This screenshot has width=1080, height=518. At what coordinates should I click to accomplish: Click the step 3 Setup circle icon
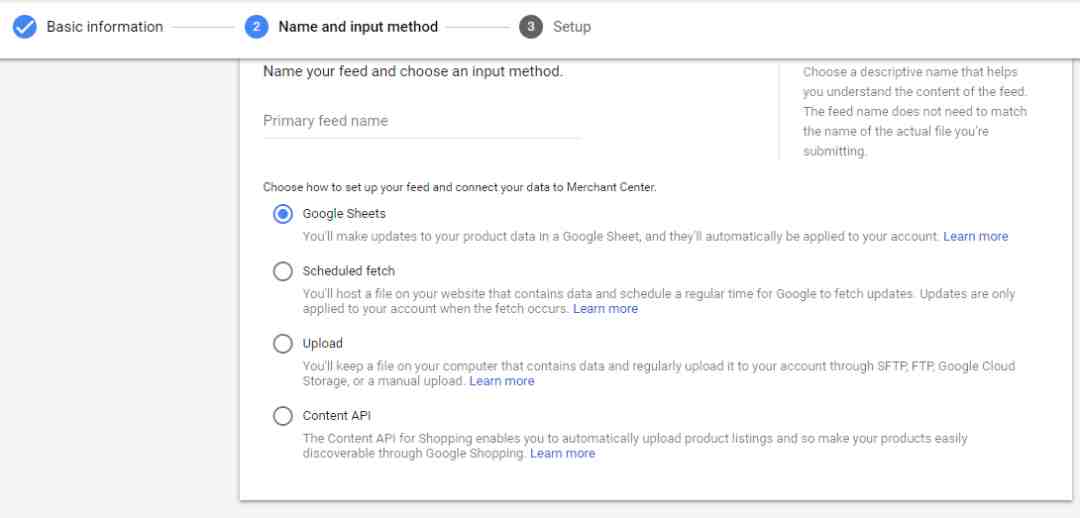point(531,28)
